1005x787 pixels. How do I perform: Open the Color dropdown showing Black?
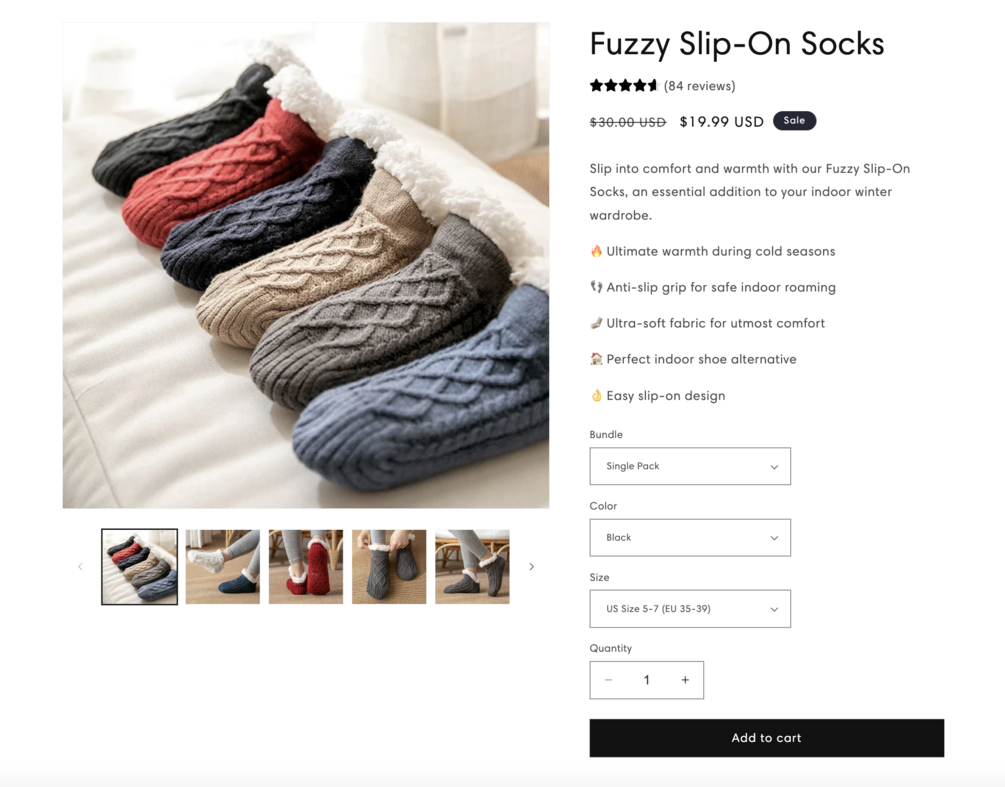pos(690,538)
